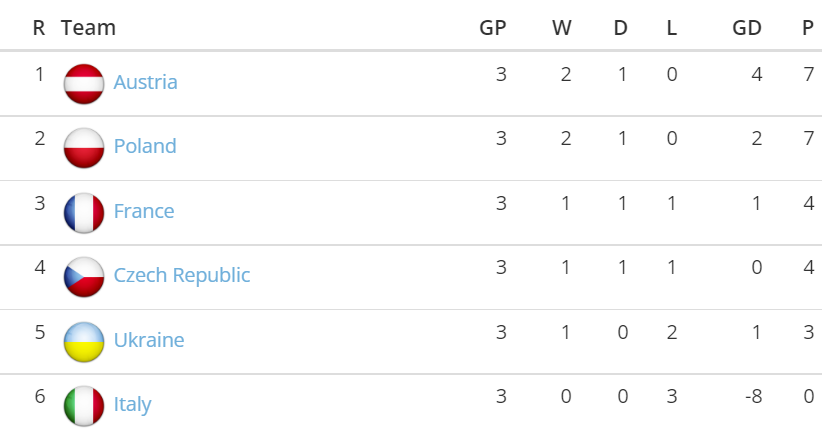
Task: Click the Poland flag icon
Action: pyautogui.click(x=84, y=147)
